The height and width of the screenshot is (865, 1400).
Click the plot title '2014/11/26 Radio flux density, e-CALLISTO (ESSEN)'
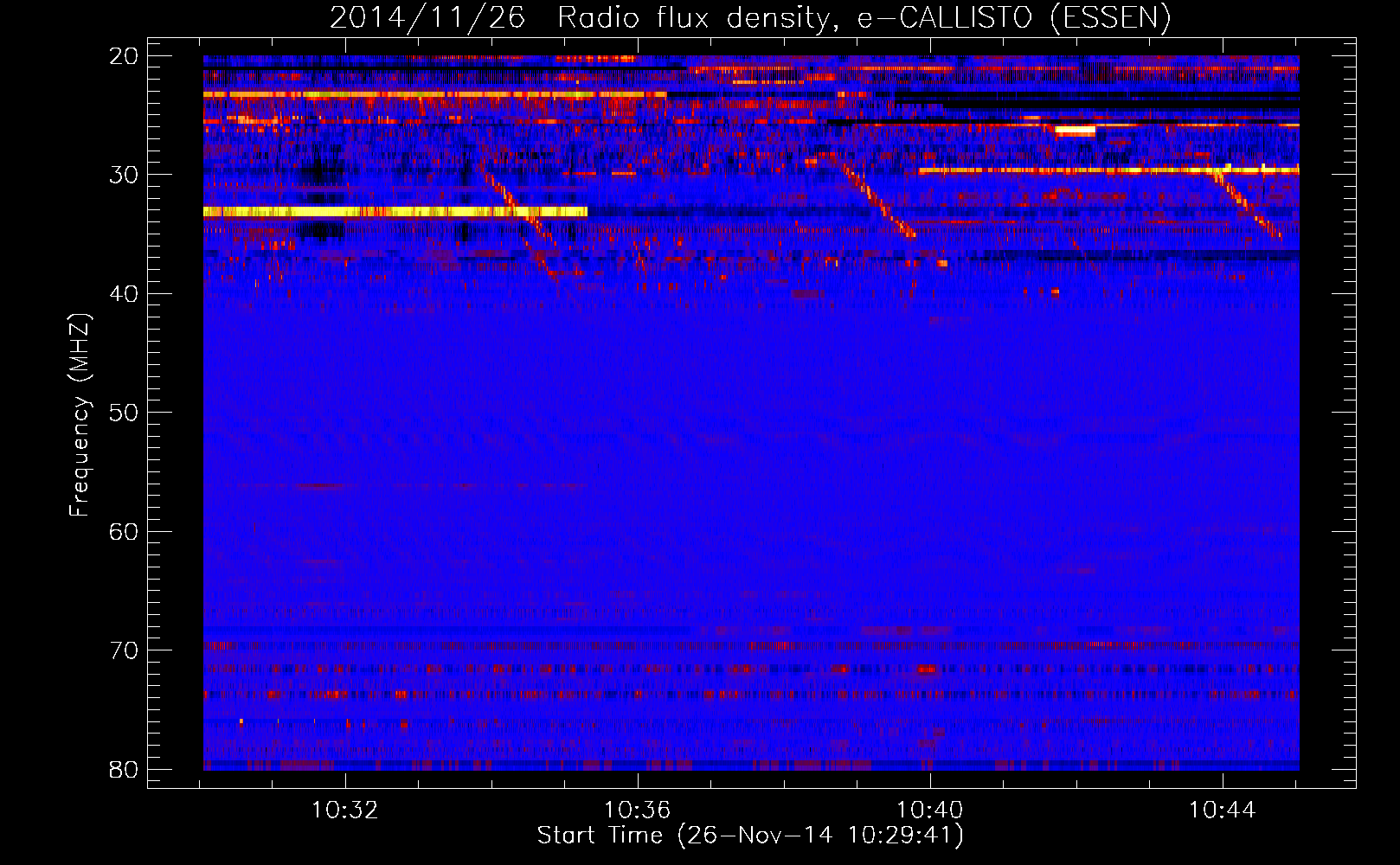750,17
